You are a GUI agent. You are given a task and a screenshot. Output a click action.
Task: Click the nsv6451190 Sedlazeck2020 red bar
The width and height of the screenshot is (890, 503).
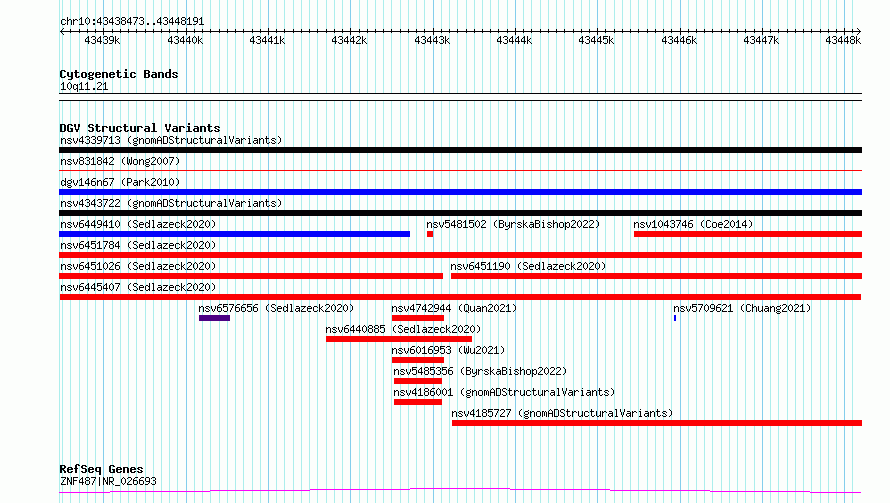coord(656,276)
